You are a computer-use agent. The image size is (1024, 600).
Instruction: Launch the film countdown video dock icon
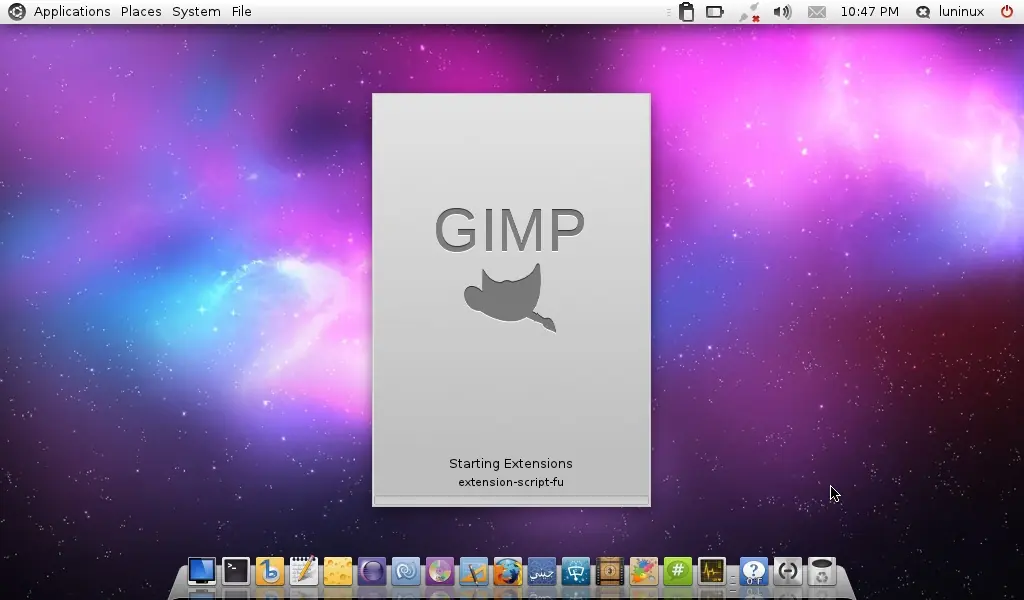point(609,571)
